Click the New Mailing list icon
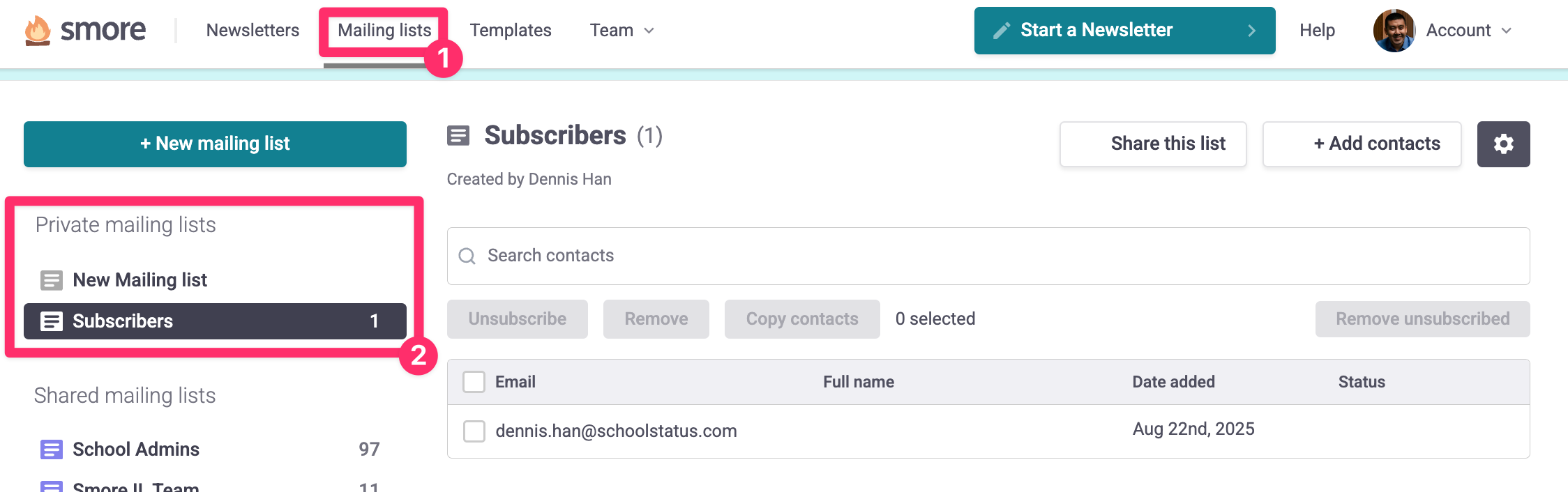Screen dimensions: 1568x492 (x=52, y=280)
